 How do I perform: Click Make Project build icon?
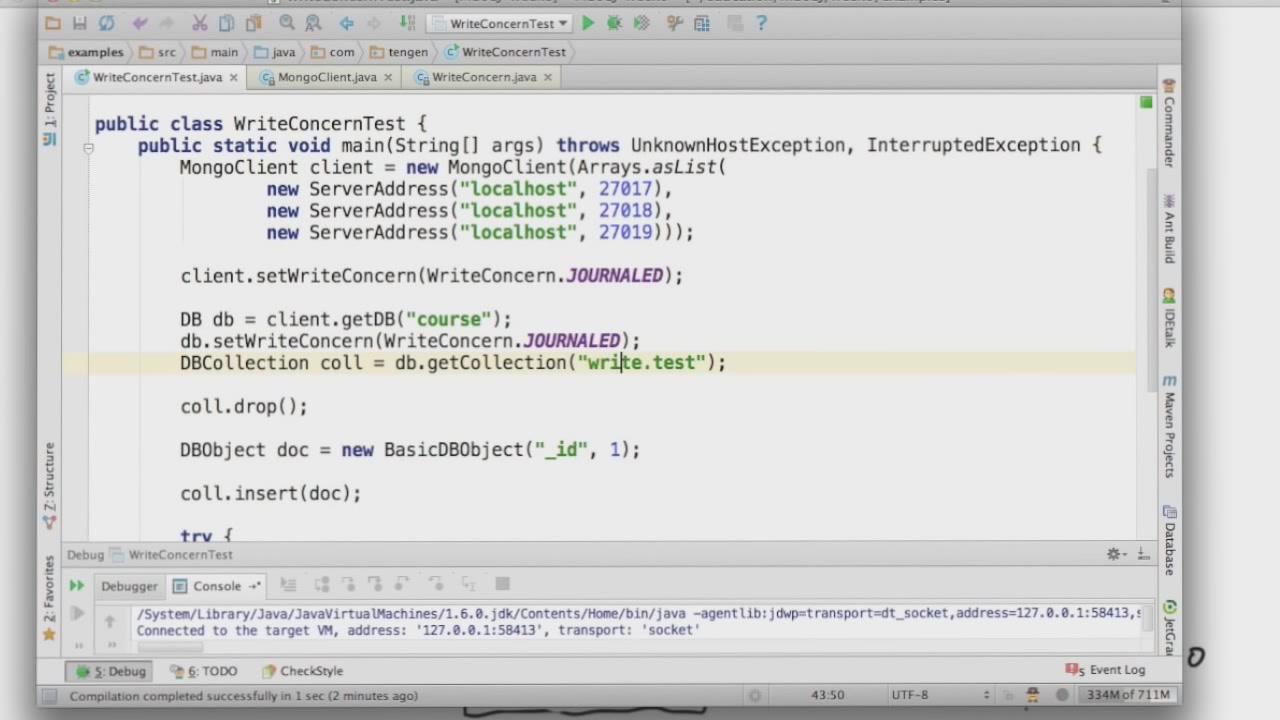407,23
